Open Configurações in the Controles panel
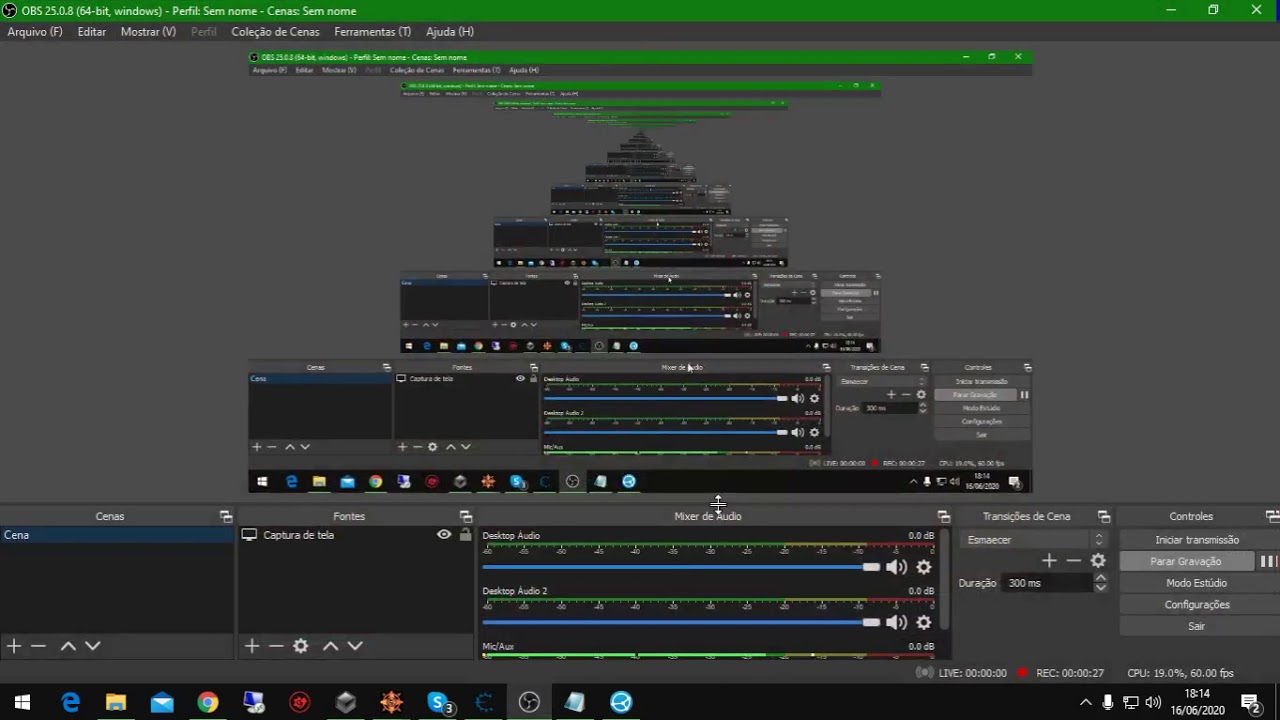The height and width of the screenshot is (720, 1280). pyautogui.click(x=1197, y=605)
